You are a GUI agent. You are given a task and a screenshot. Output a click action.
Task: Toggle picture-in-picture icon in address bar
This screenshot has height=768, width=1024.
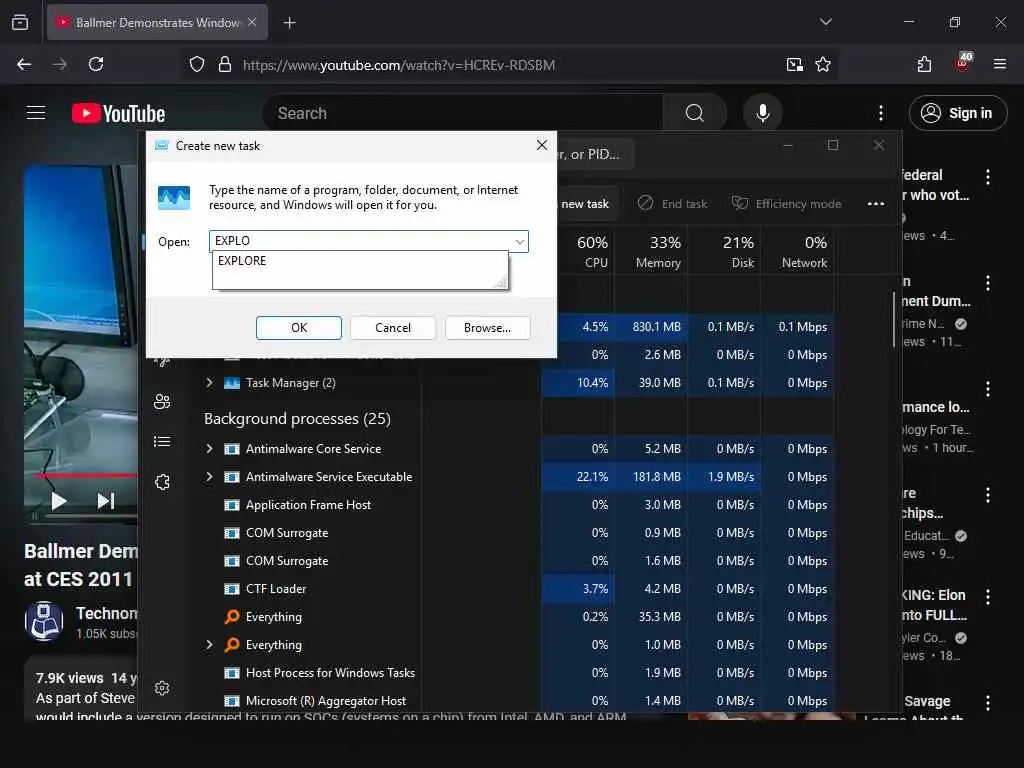[794, 64]
